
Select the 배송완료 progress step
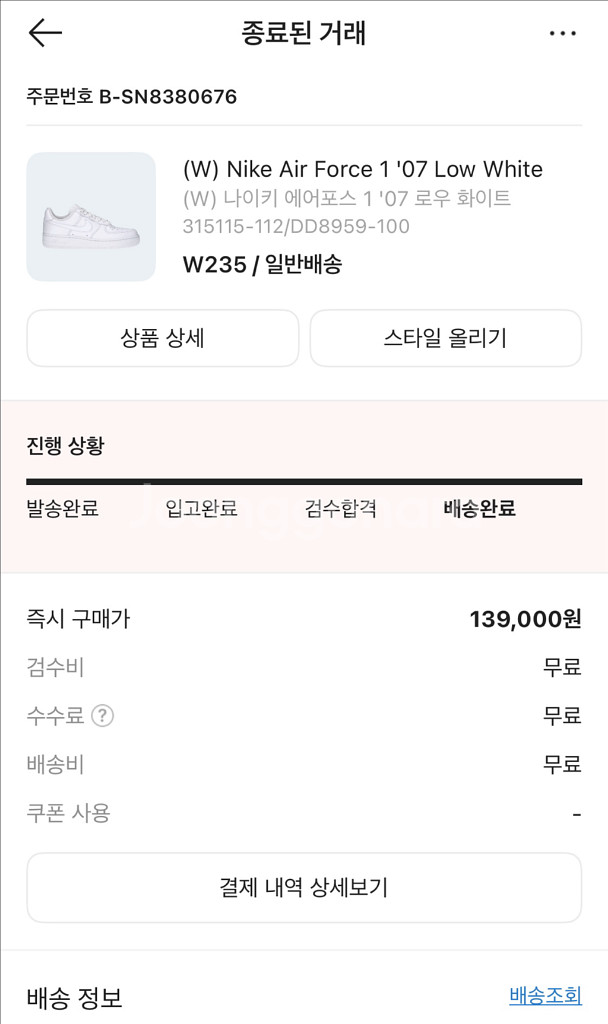coord(479,508)
